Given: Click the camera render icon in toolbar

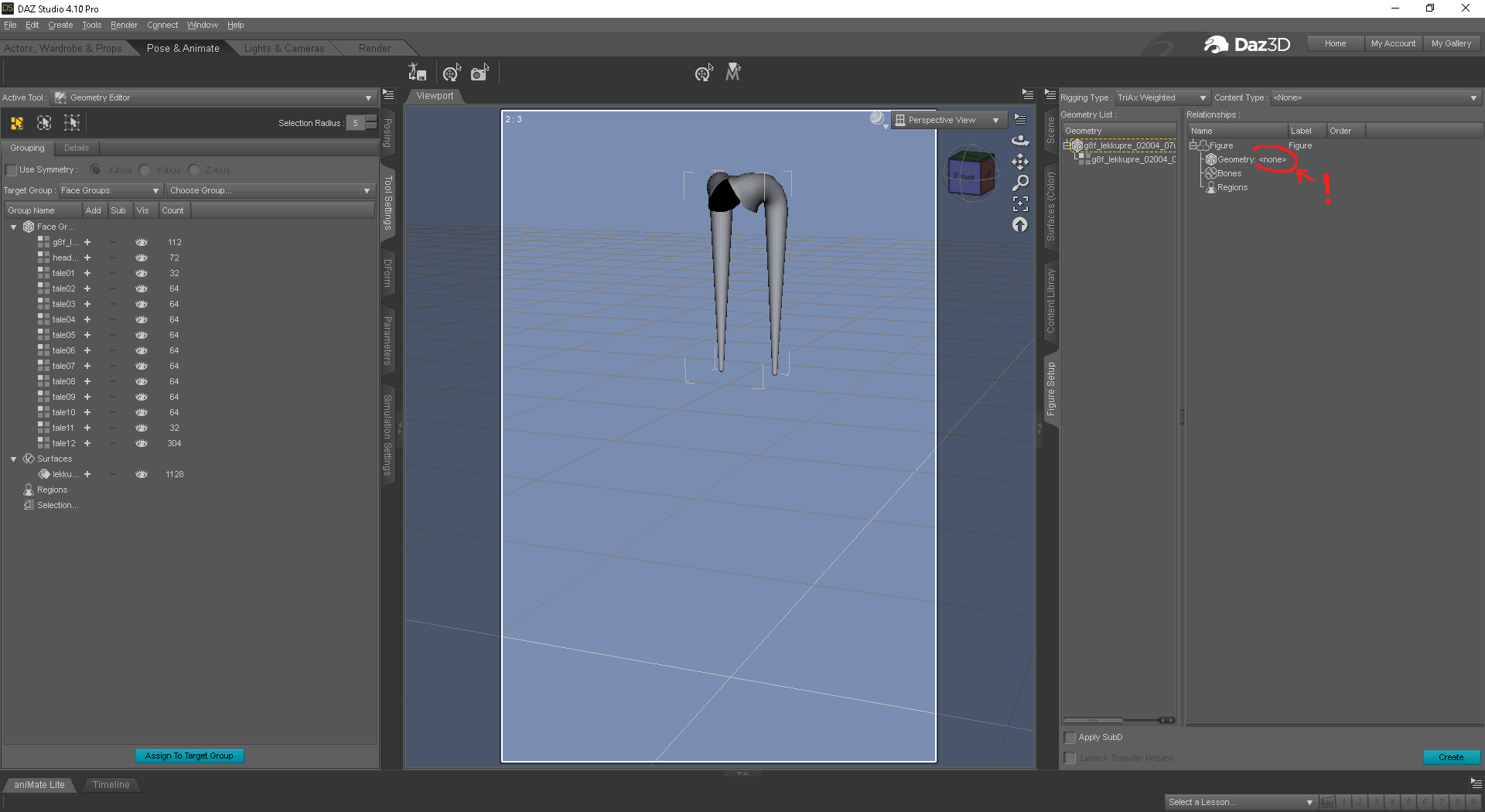Looking at the screenshot, I should tap(480, 73).
